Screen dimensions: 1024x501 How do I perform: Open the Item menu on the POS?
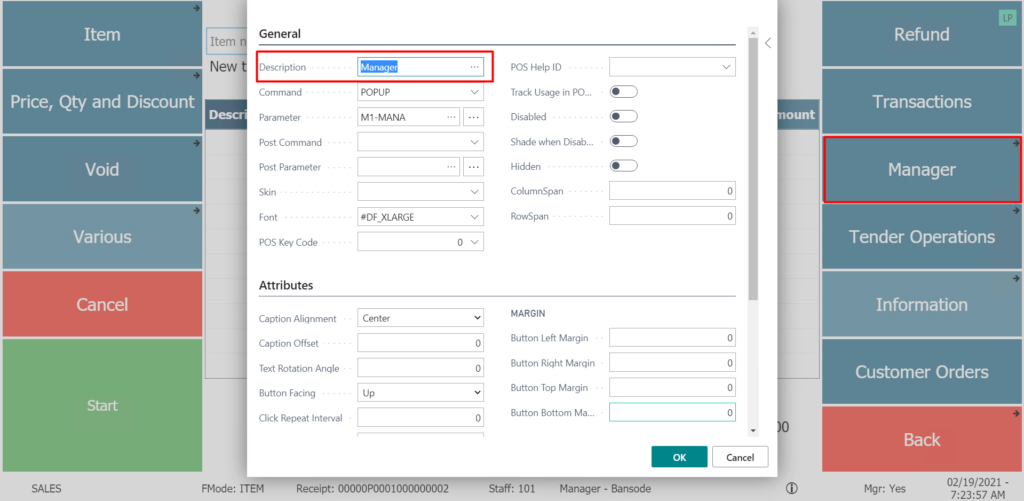[101, 34]
